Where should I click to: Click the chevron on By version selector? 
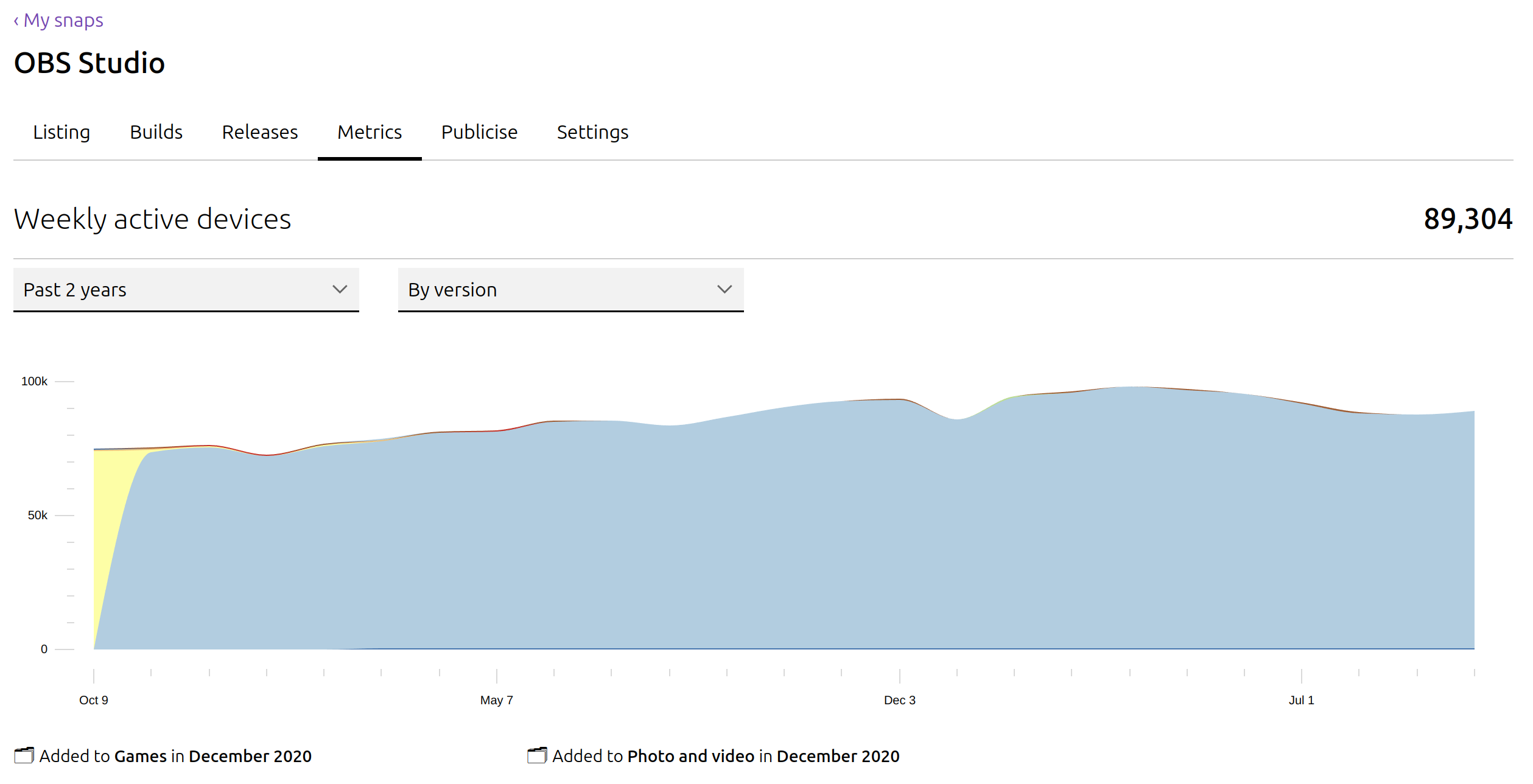[724, 289]
